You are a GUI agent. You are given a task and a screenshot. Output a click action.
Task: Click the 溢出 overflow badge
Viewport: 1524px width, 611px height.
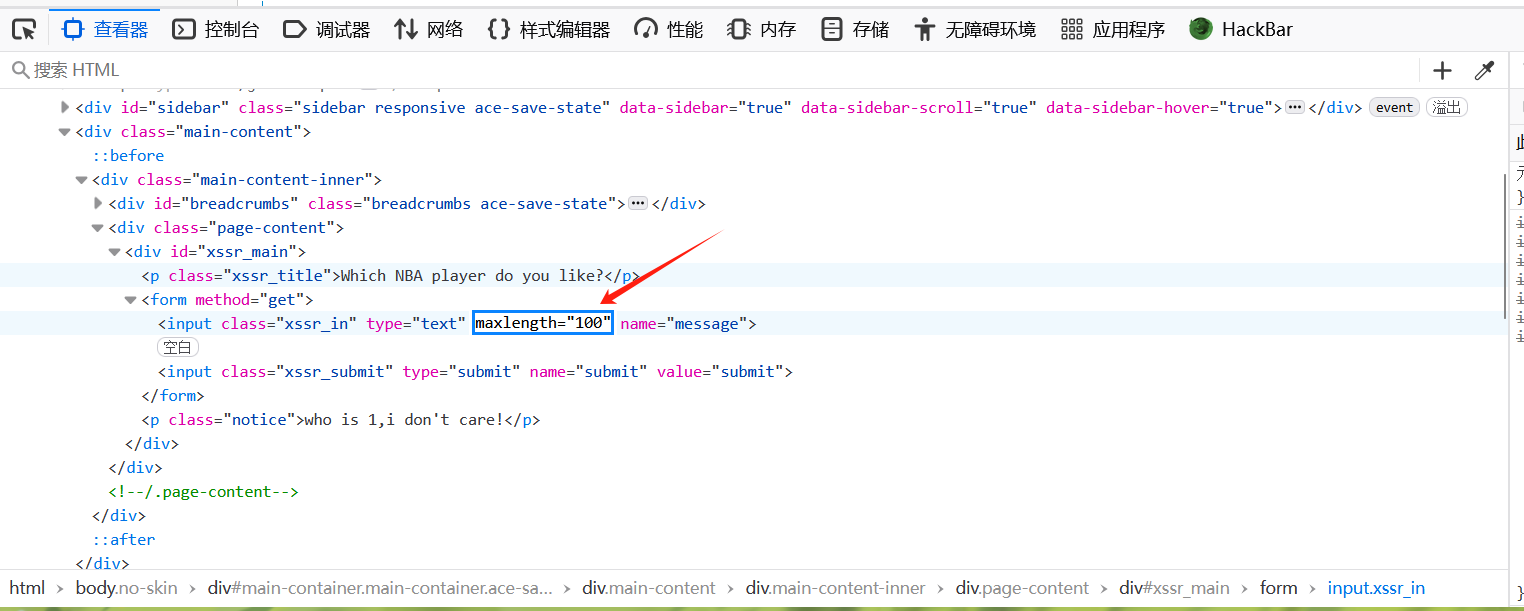1446,107
